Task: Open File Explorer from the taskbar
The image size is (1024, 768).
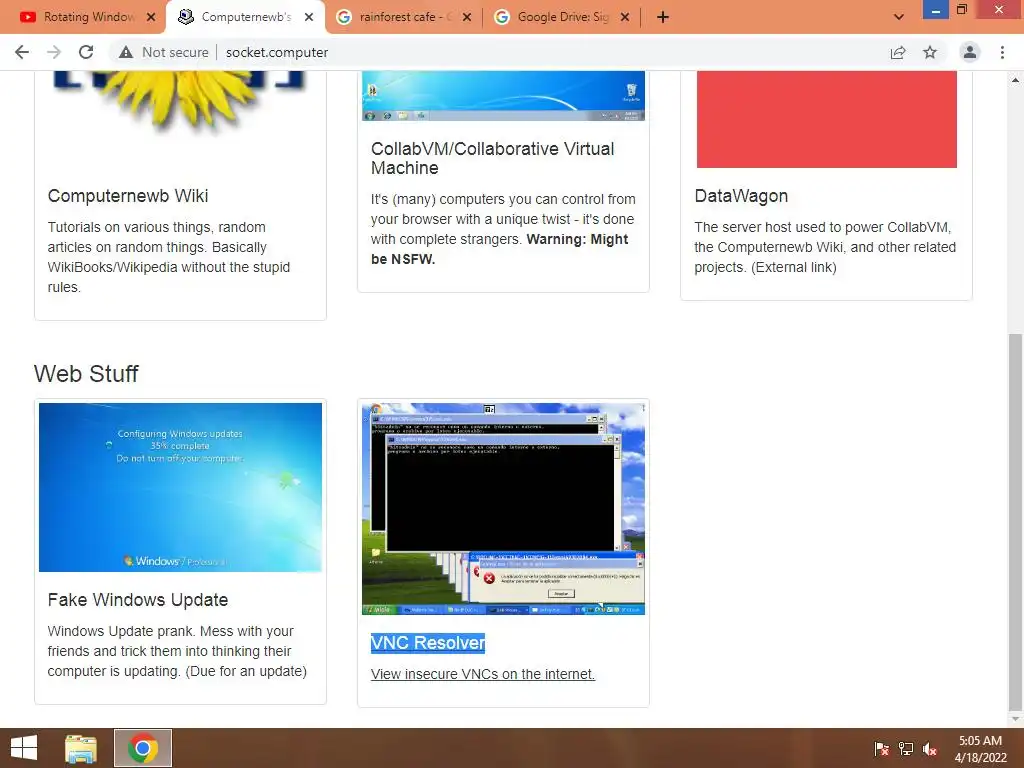Action: (x=81, y=748)
